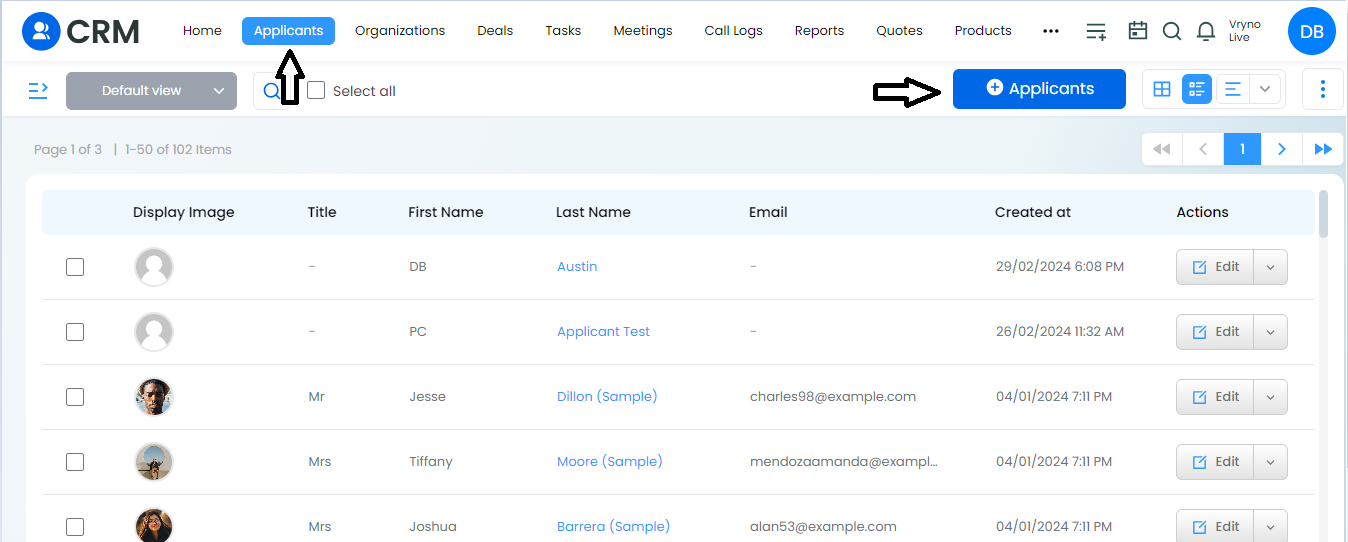The image size is (1348, 542).
Task: Click Austin's blank display avatar
Action: click(x=154, y=267)
